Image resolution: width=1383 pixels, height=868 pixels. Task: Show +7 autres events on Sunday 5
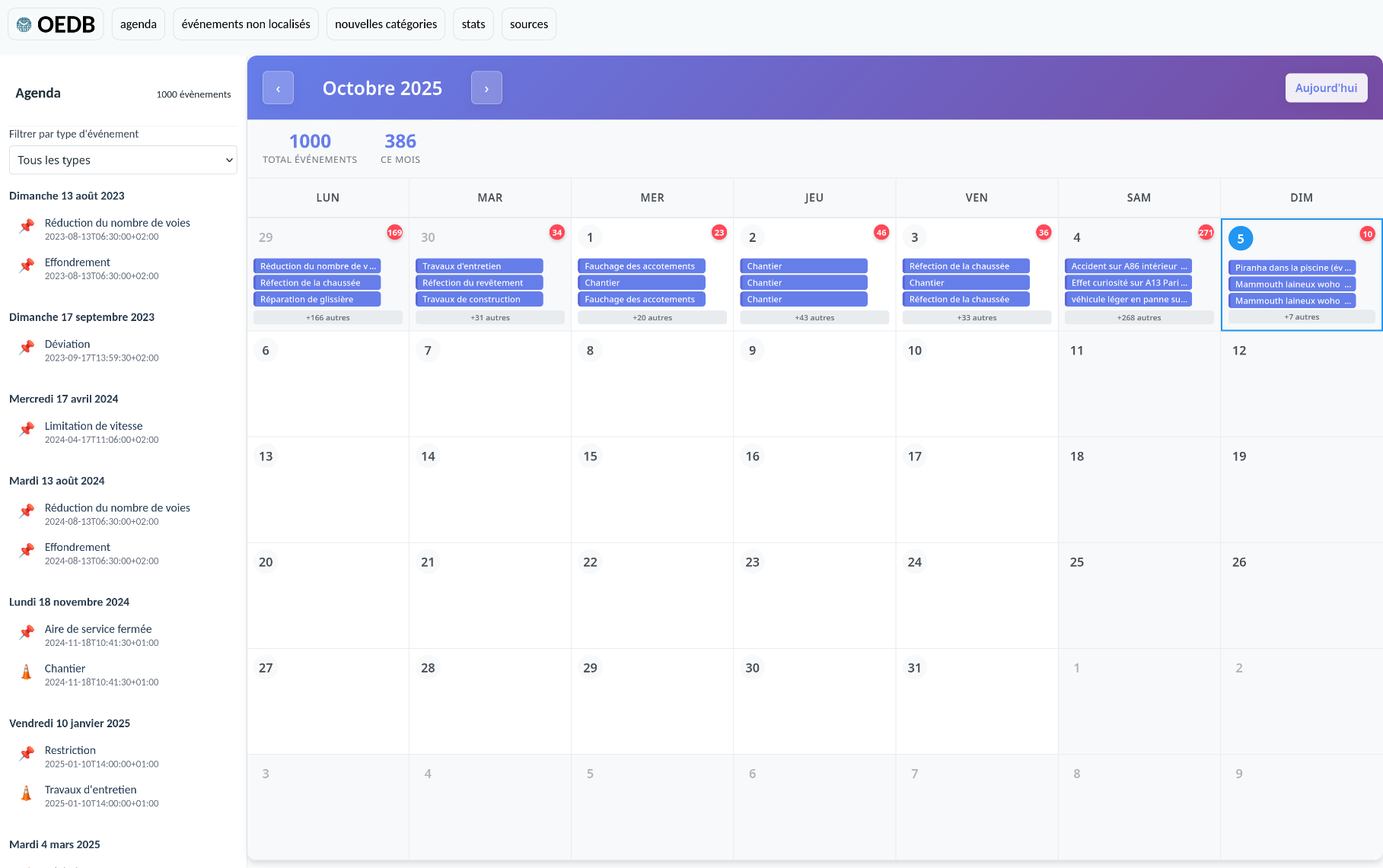tap(1301, 317)
